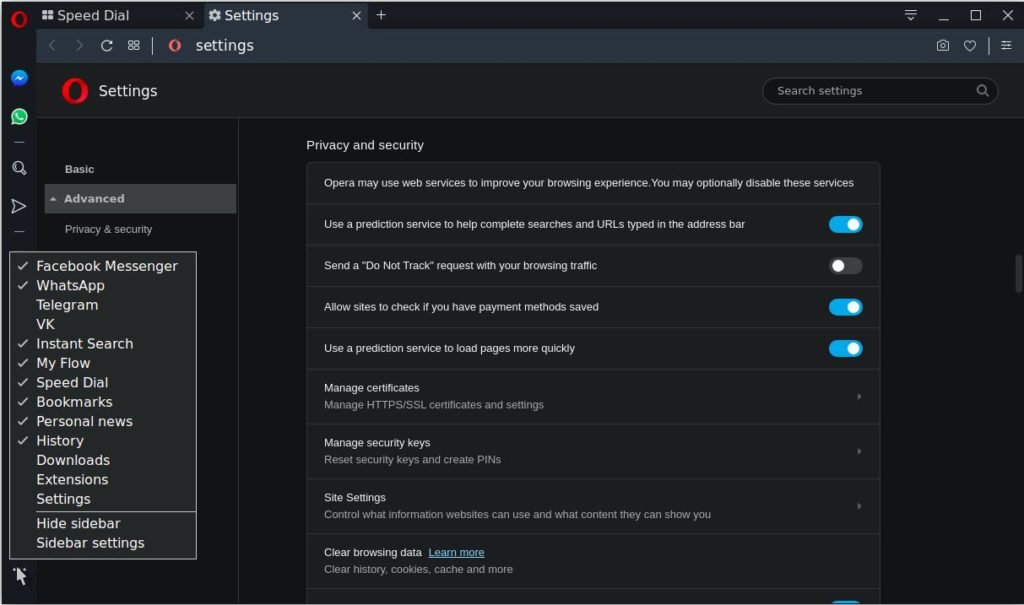1024x605 pixels.
Task: Reload the settings page
Action: (x=106, y=45)
